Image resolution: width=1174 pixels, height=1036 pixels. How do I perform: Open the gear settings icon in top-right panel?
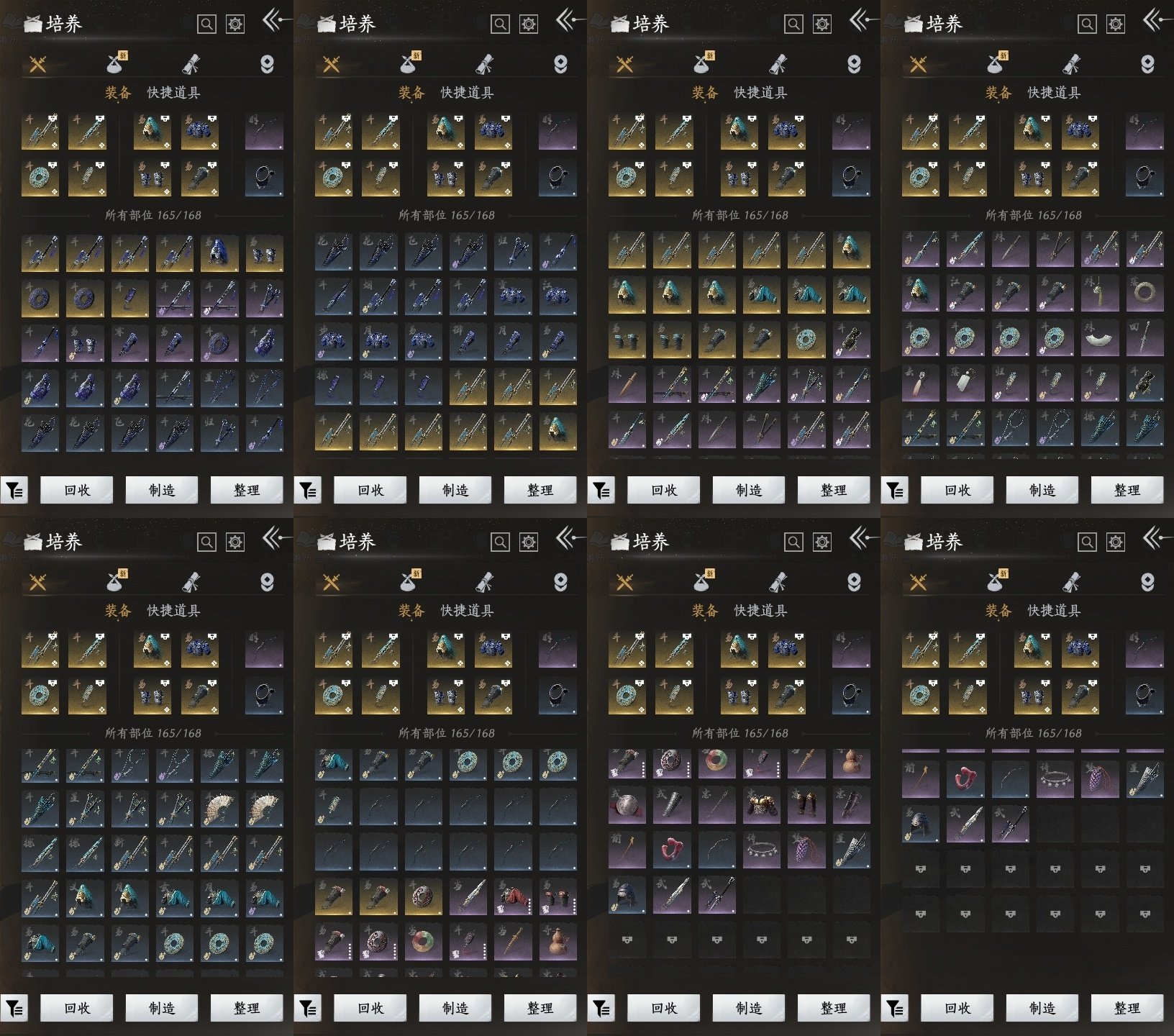point(1115,24)
